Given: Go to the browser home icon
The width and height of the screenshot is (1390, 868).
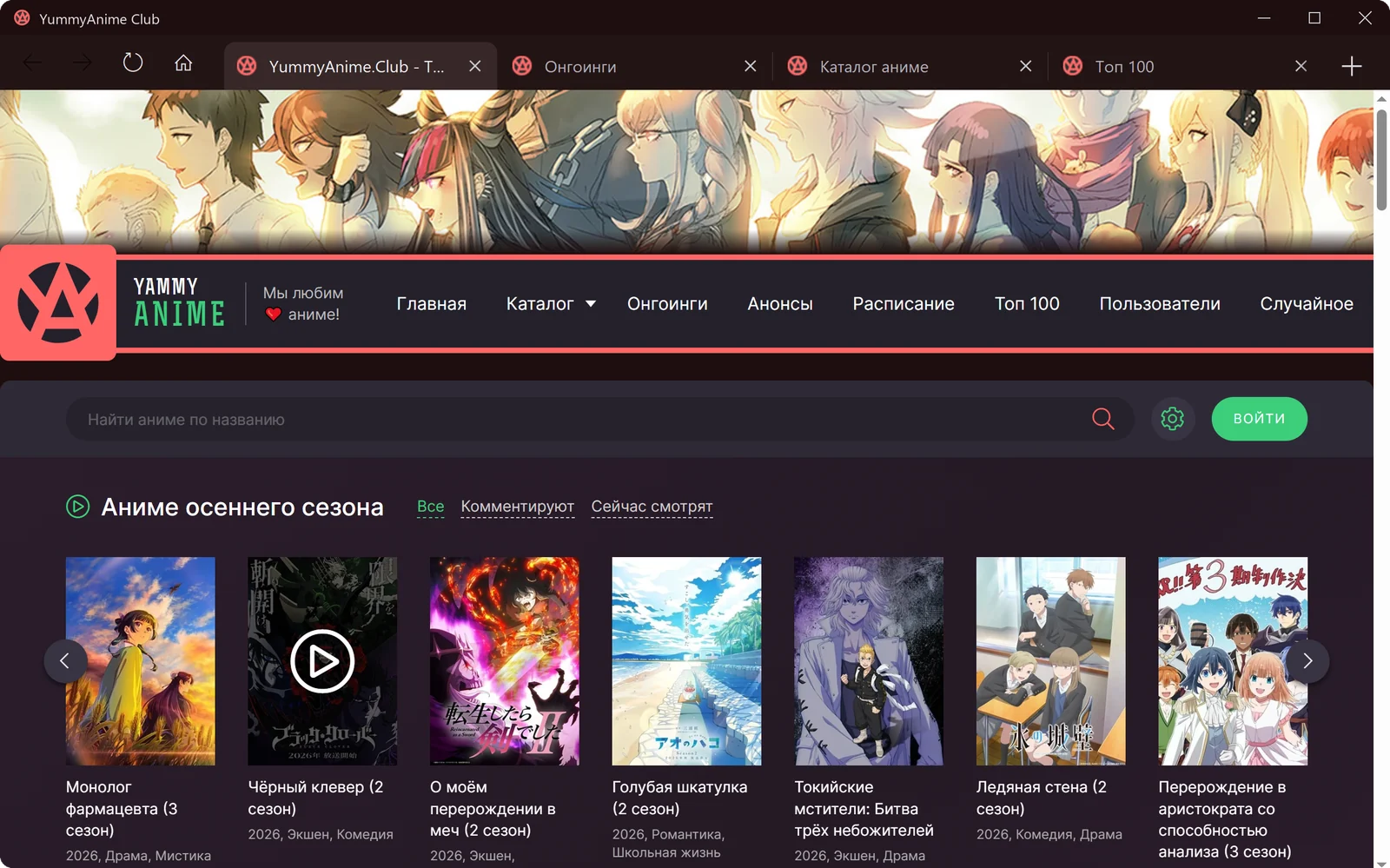Looking at the screenshot, I should (183, 63).
